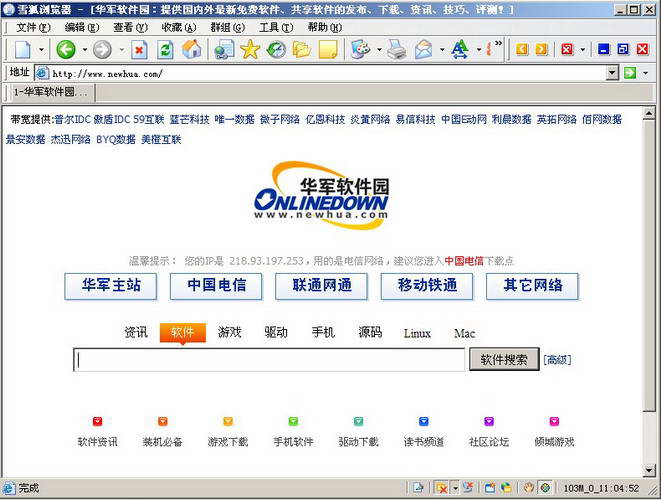661x500 pixels.
Task: Switch to next tab with orange right arrow
Action: (x=541, y=50)
